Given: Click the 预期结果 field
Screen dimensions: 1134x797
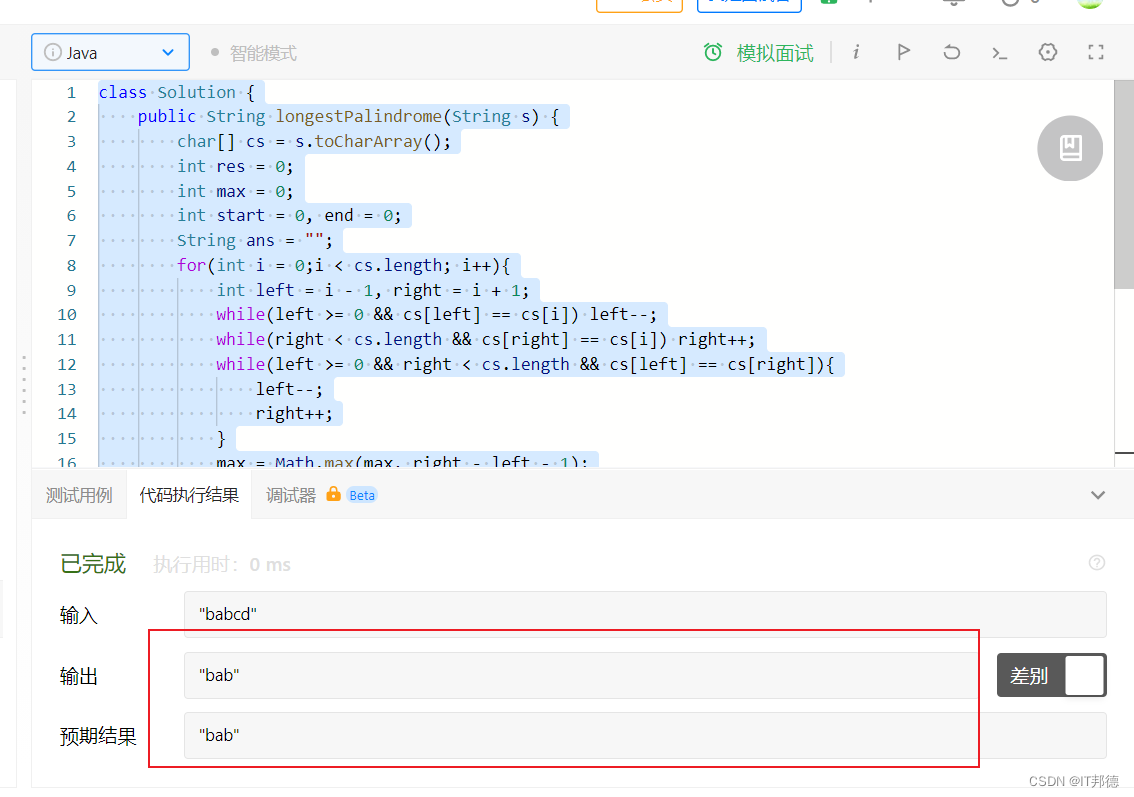Looking at the screenshot, I should click(645, 736).
